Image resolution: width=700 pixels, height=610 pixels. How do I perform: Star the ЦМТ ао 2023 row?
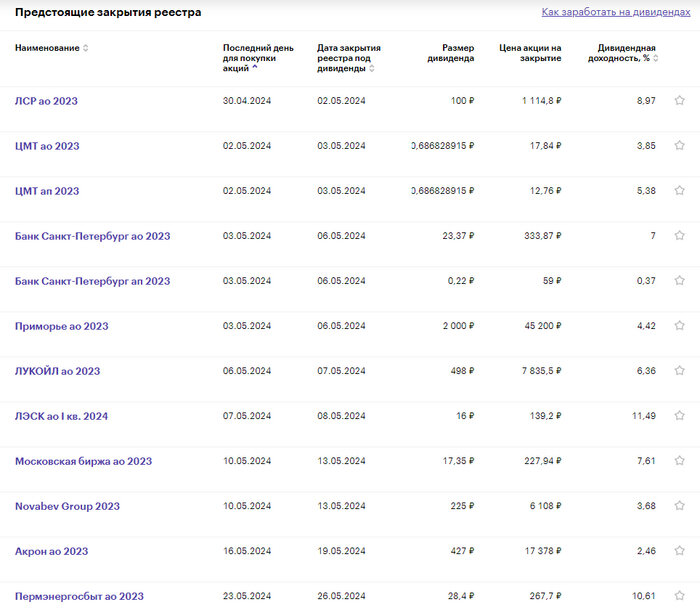coord(679,146)
